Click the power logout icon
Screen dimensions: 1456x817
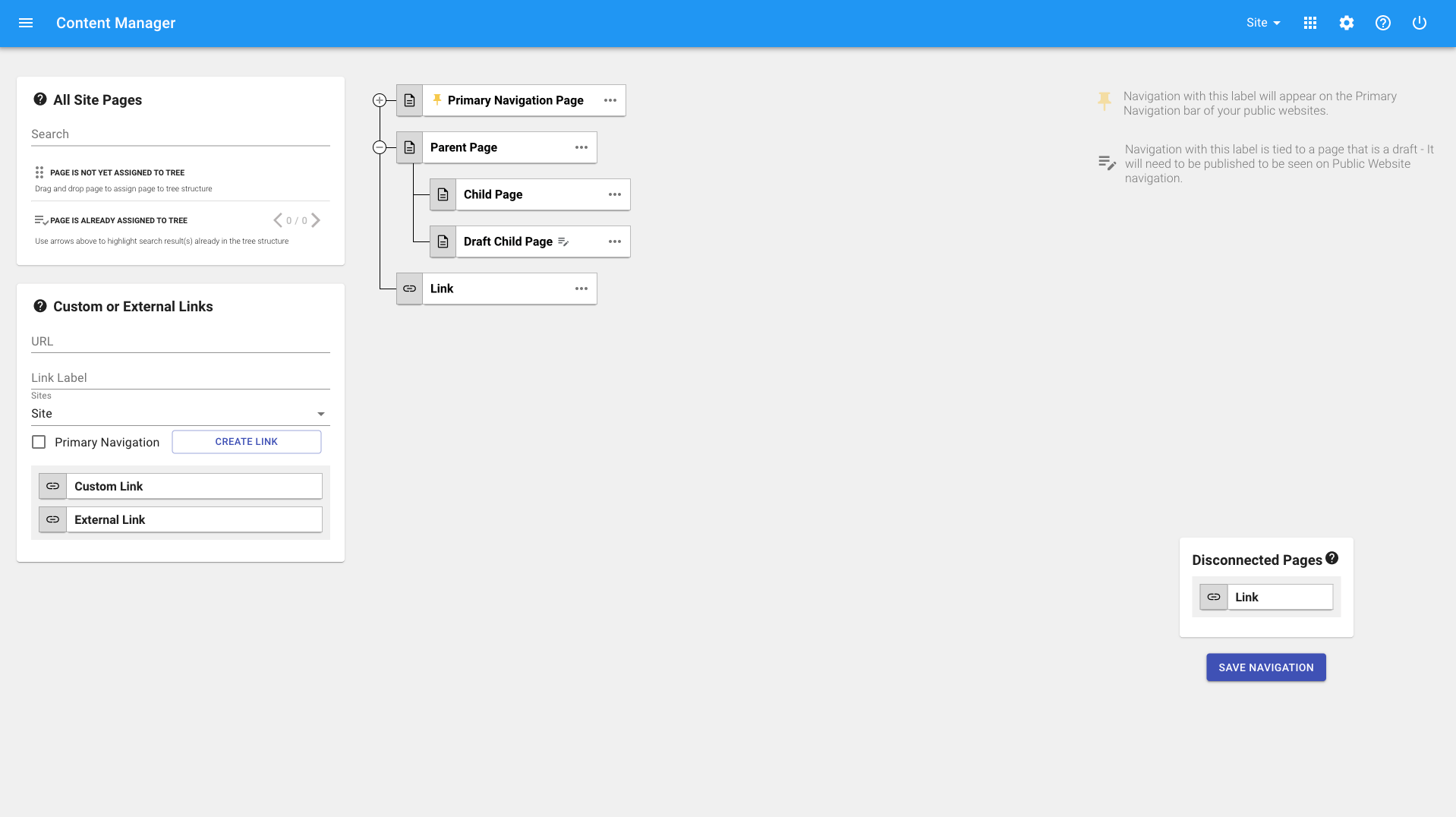[x=1420, y=23]
